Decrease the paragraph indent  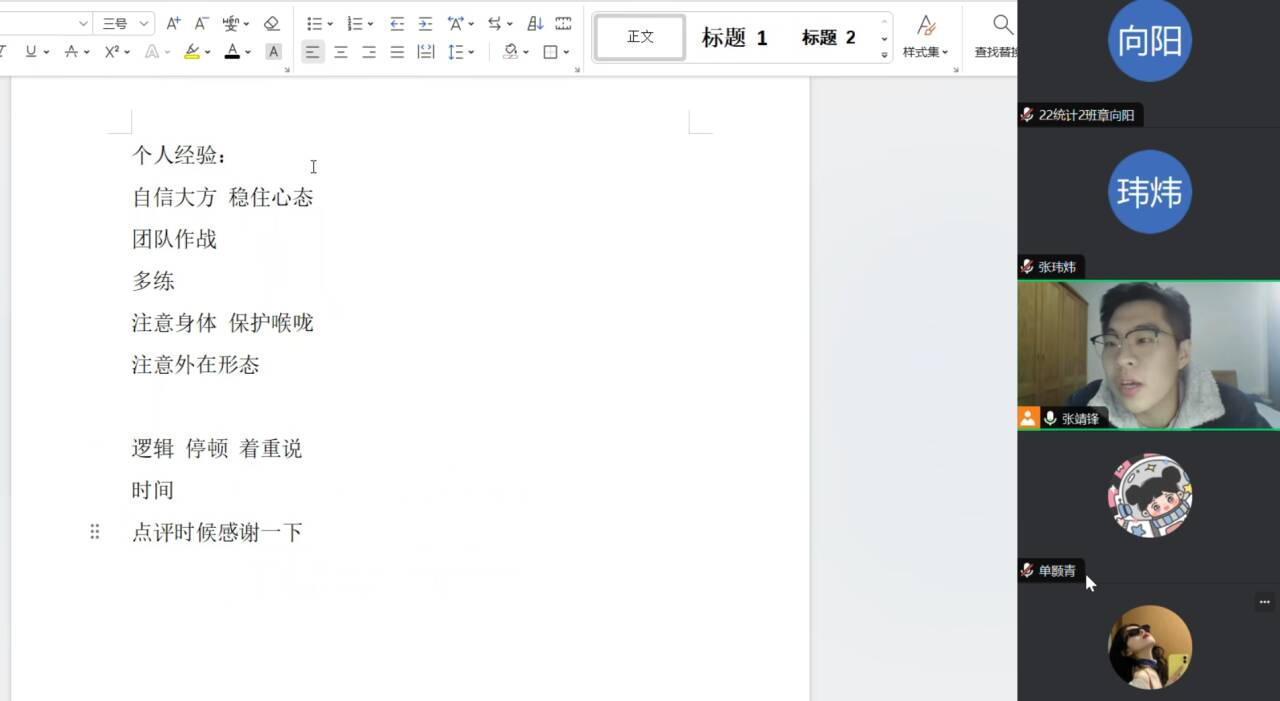397,23
